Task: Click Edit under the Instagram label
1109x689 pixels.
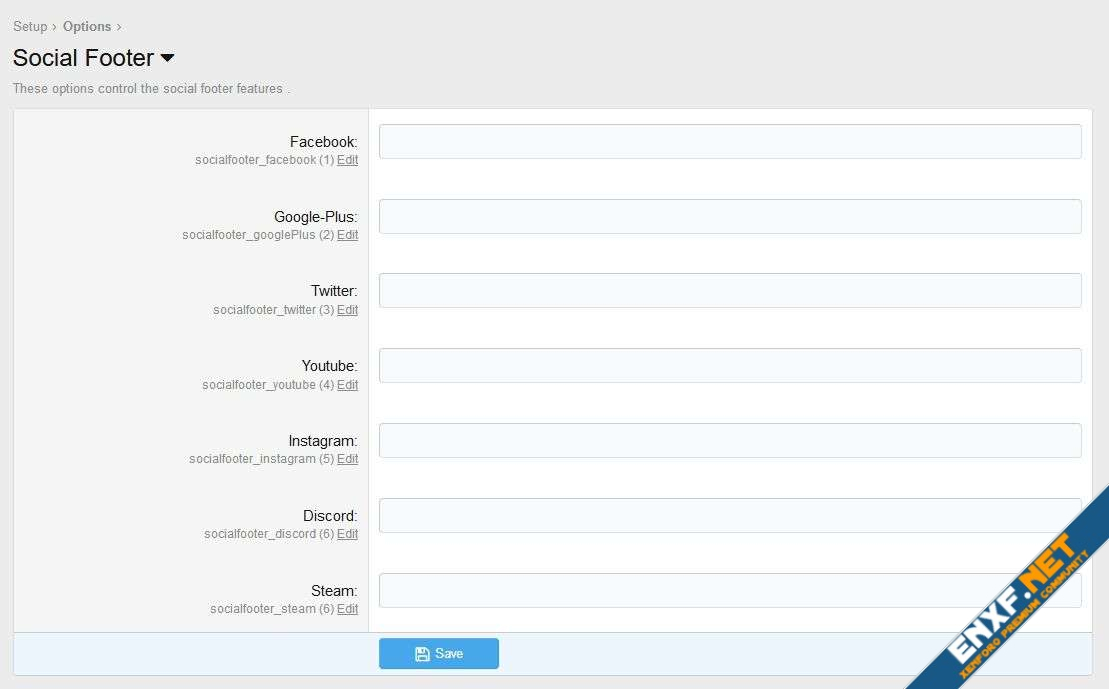Action: (347, 459)
